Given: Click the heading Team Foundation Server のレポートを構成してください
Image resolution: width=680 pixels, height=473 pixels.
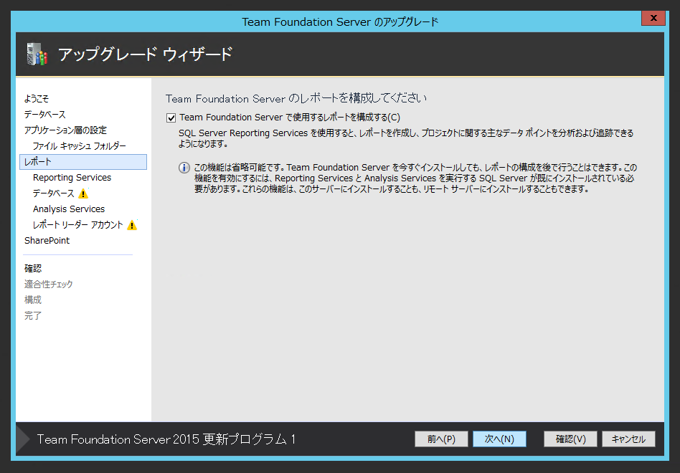Looking at the screenshot, I should [296, 99].
